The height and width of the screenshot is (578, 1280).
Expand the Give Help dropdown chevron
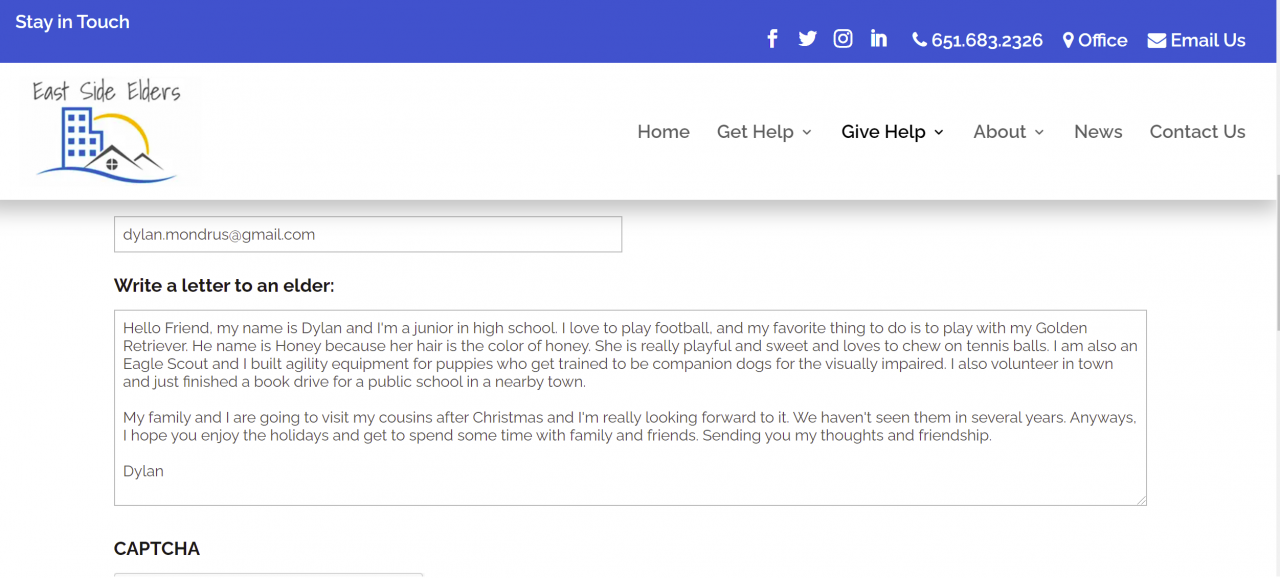(939, 132)
